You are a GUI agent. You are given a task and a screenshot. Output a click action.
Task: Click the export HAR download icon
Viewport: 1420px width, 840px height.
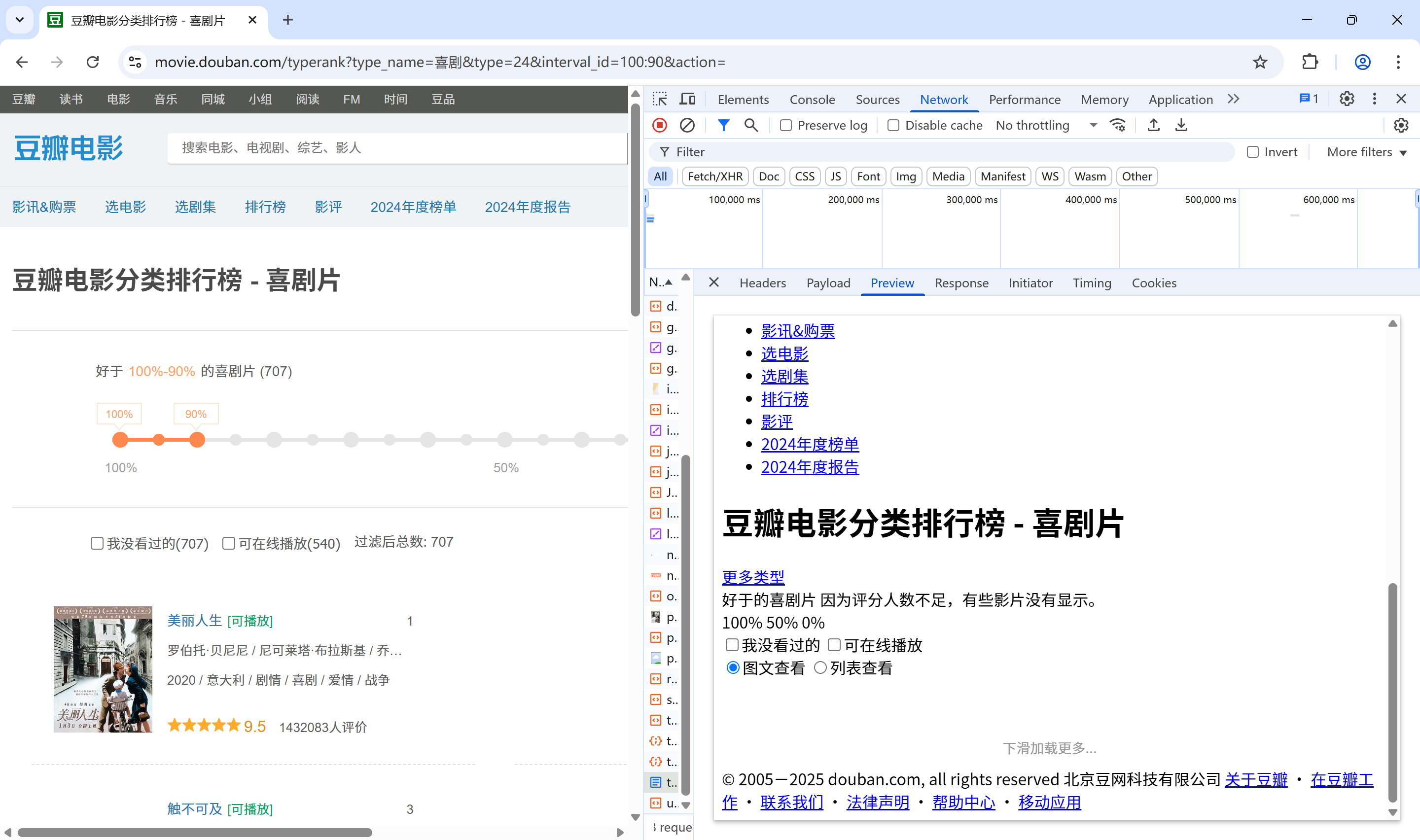pyautogui.click(x=1181, y=125)
